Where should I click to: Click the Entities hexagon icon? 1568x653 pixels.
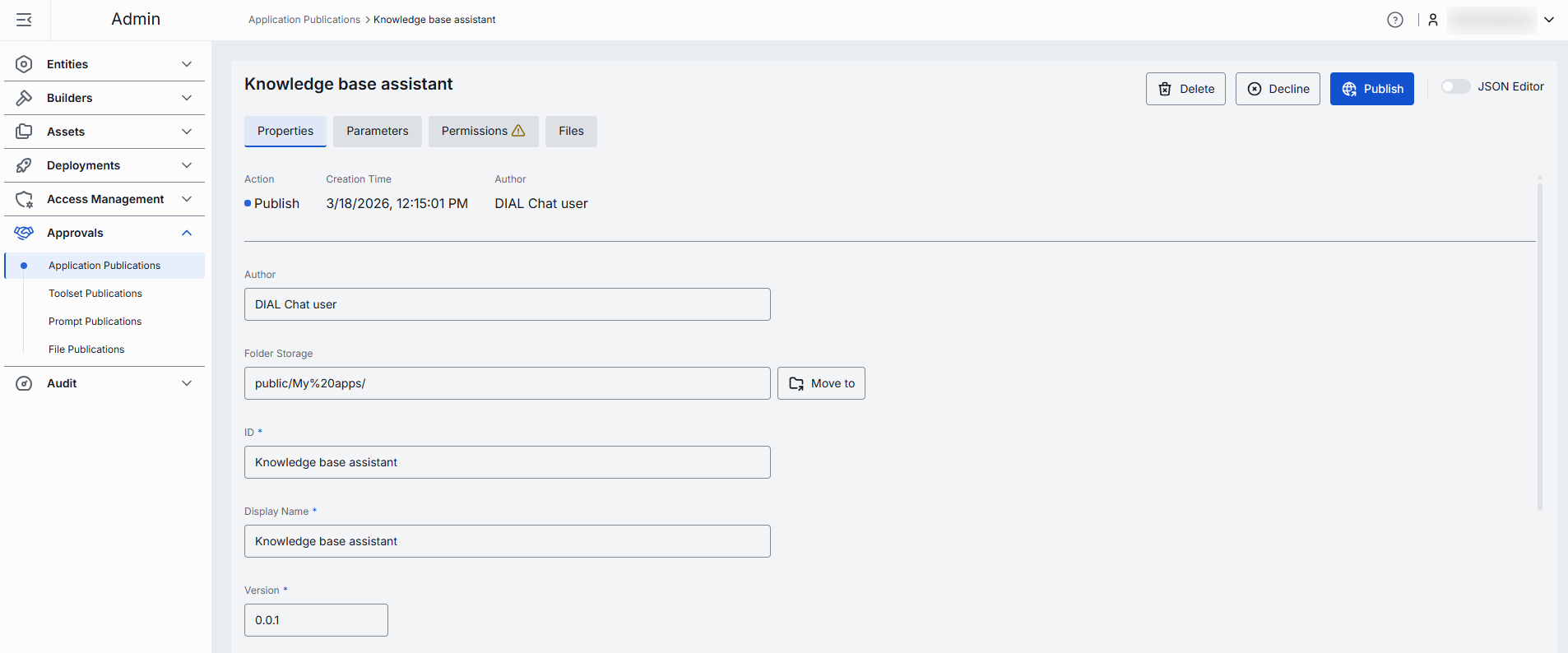[x=24, y=64]
